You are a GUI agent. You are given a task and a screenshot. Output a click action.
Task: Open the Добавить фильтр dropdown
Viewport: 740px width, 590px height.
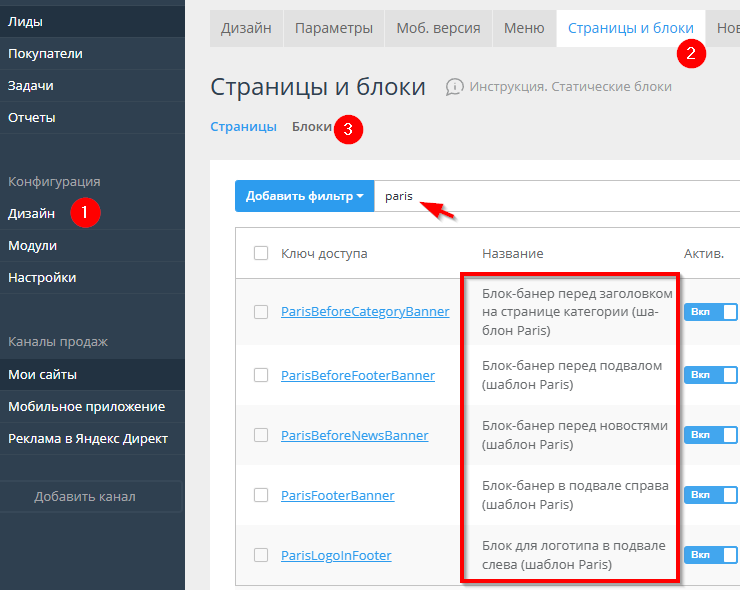(x=304, y=196)
